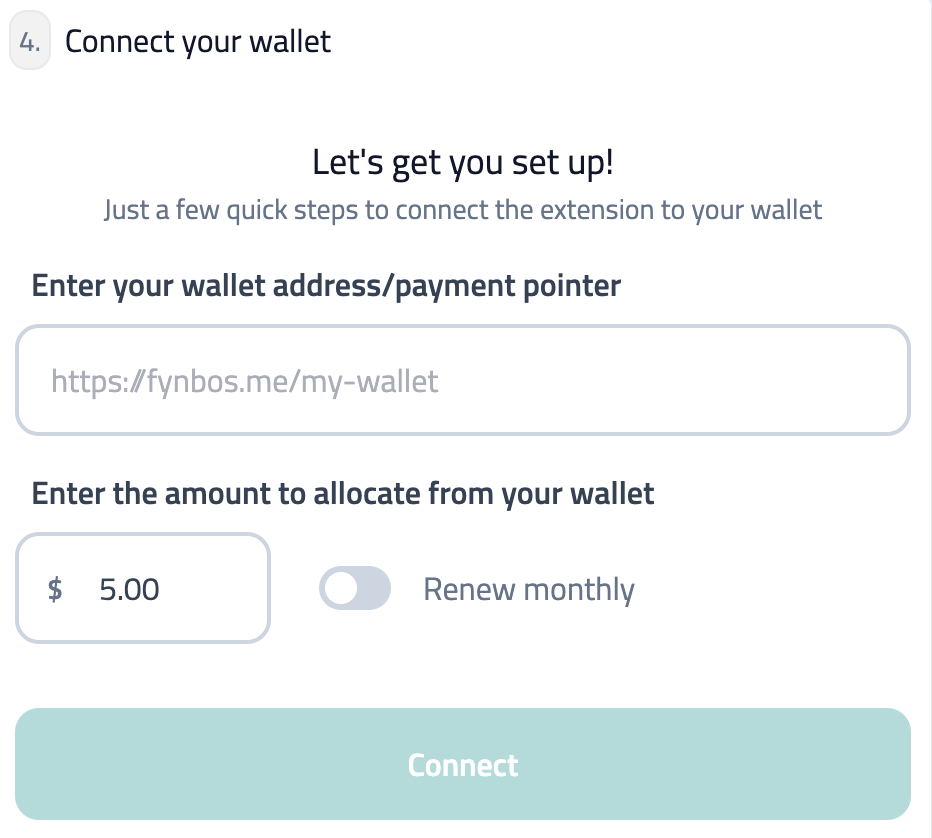Select the wallet address field label
The height and width of the screenshot is (838, 932).
click(327, 285)
